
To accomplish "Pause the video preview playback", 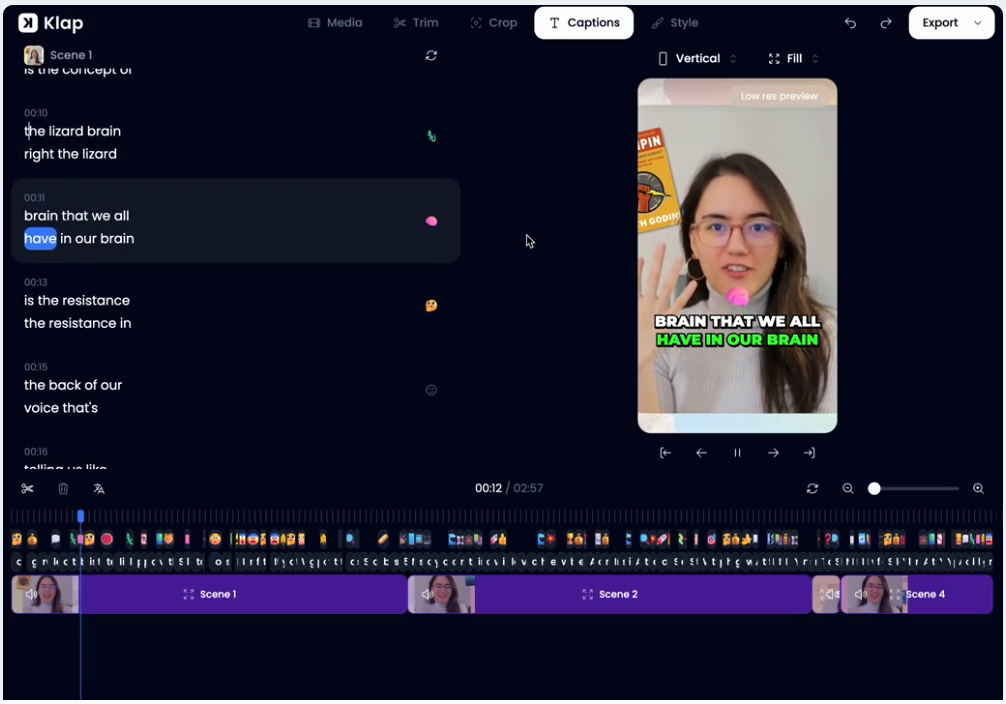I will coord(737,453).
